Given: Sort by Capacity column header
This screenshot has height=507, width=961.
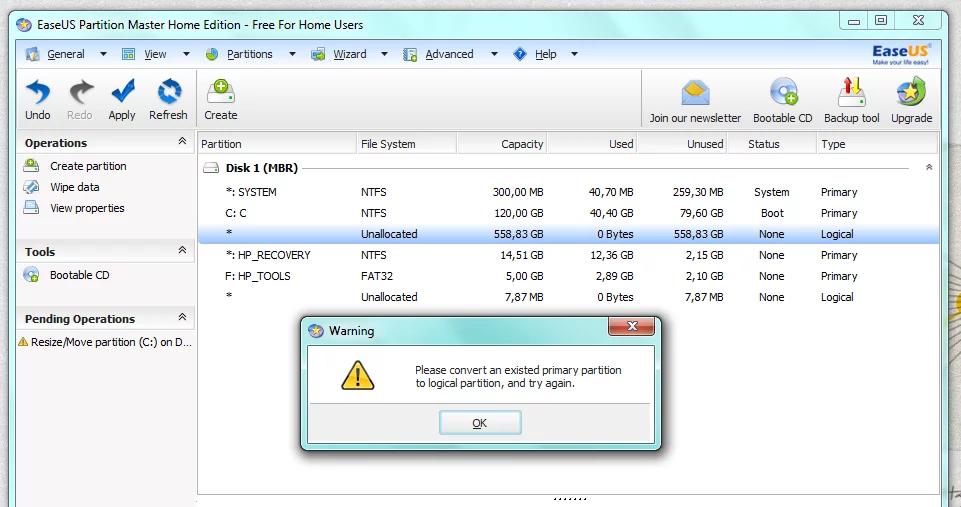Looking at the screenshot, I should click(x=503, y=144).
